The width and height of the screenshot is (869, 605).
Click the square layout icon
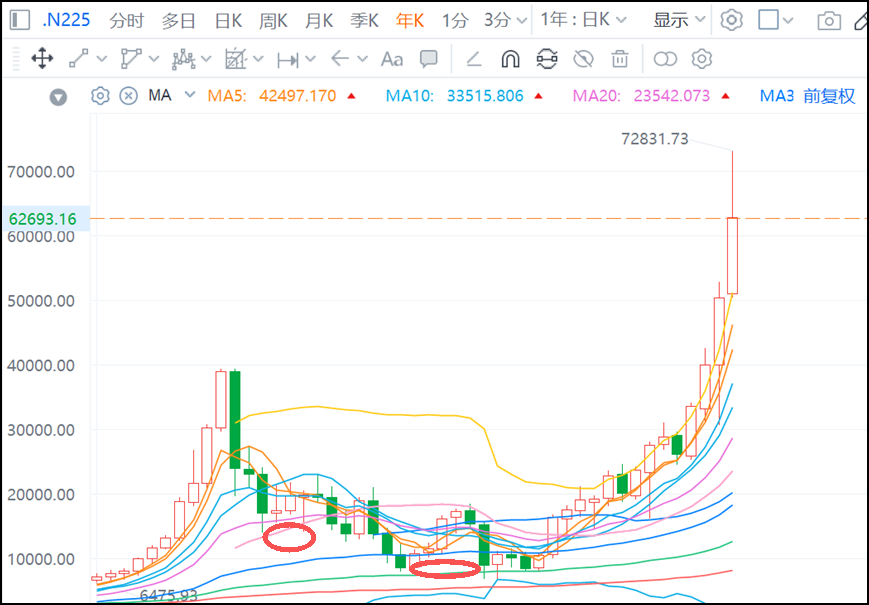point(769,20)
